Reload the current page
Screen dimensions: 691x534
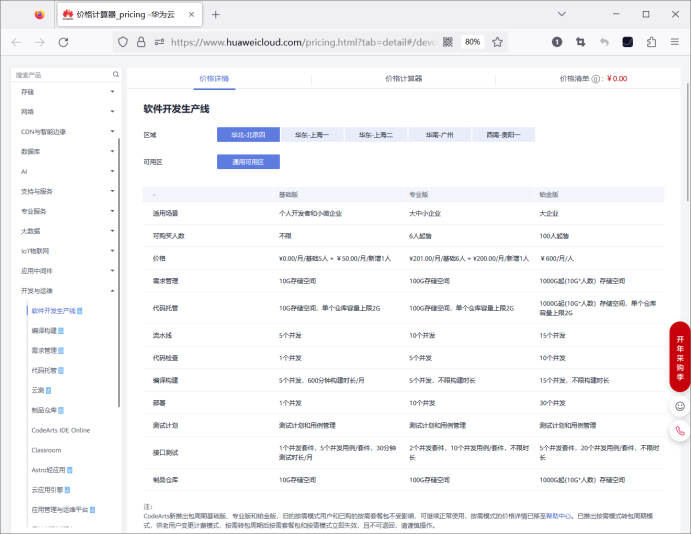point(63,42)
